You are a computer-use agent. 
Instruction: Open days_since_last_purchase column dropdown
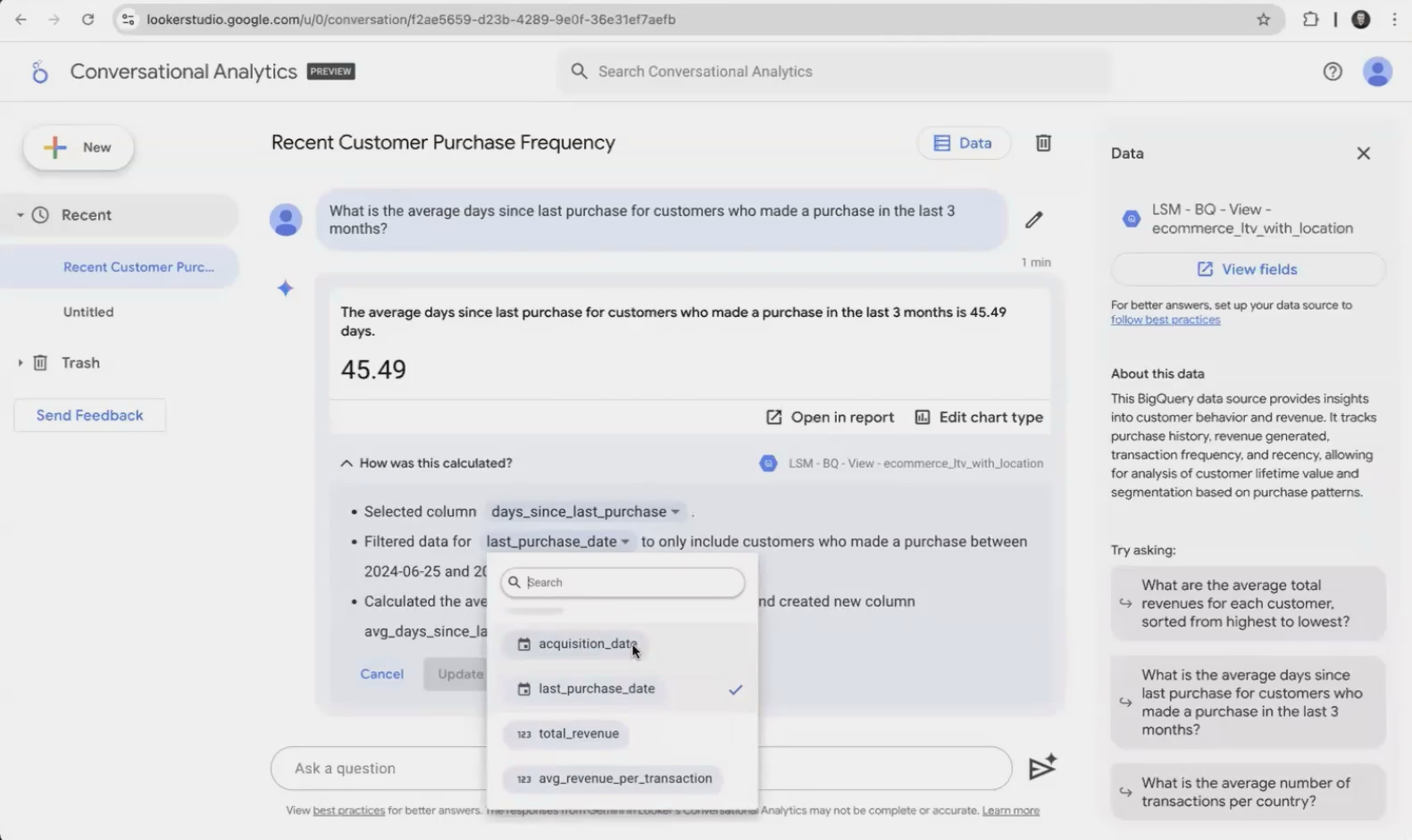(585, 511)
